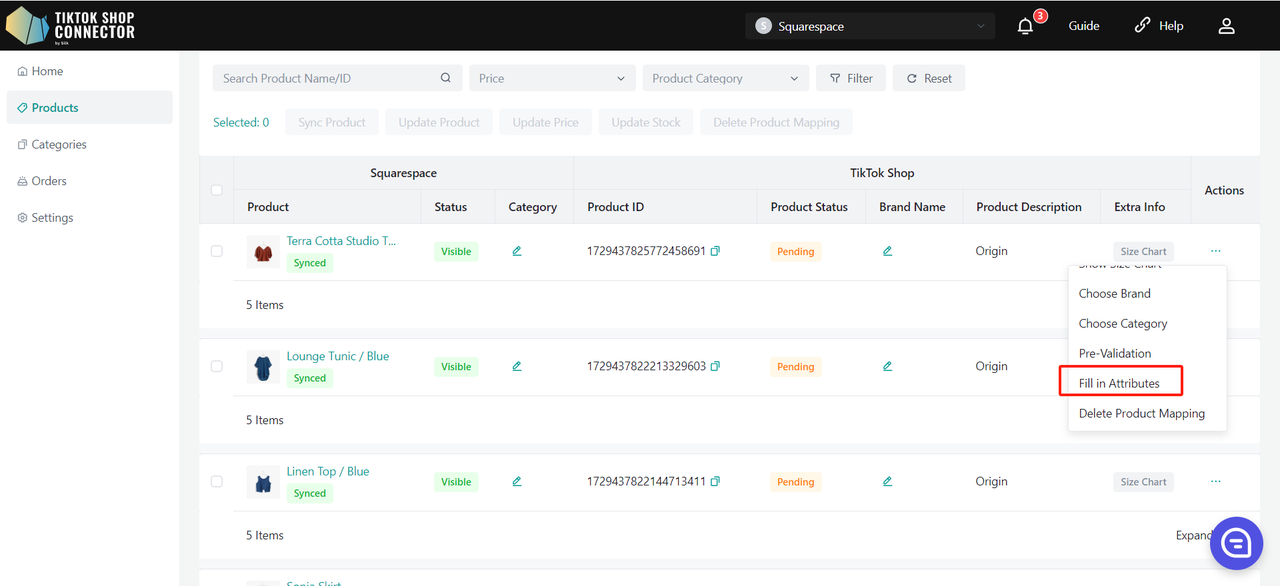Select Products in sidebar

point(89,108)
